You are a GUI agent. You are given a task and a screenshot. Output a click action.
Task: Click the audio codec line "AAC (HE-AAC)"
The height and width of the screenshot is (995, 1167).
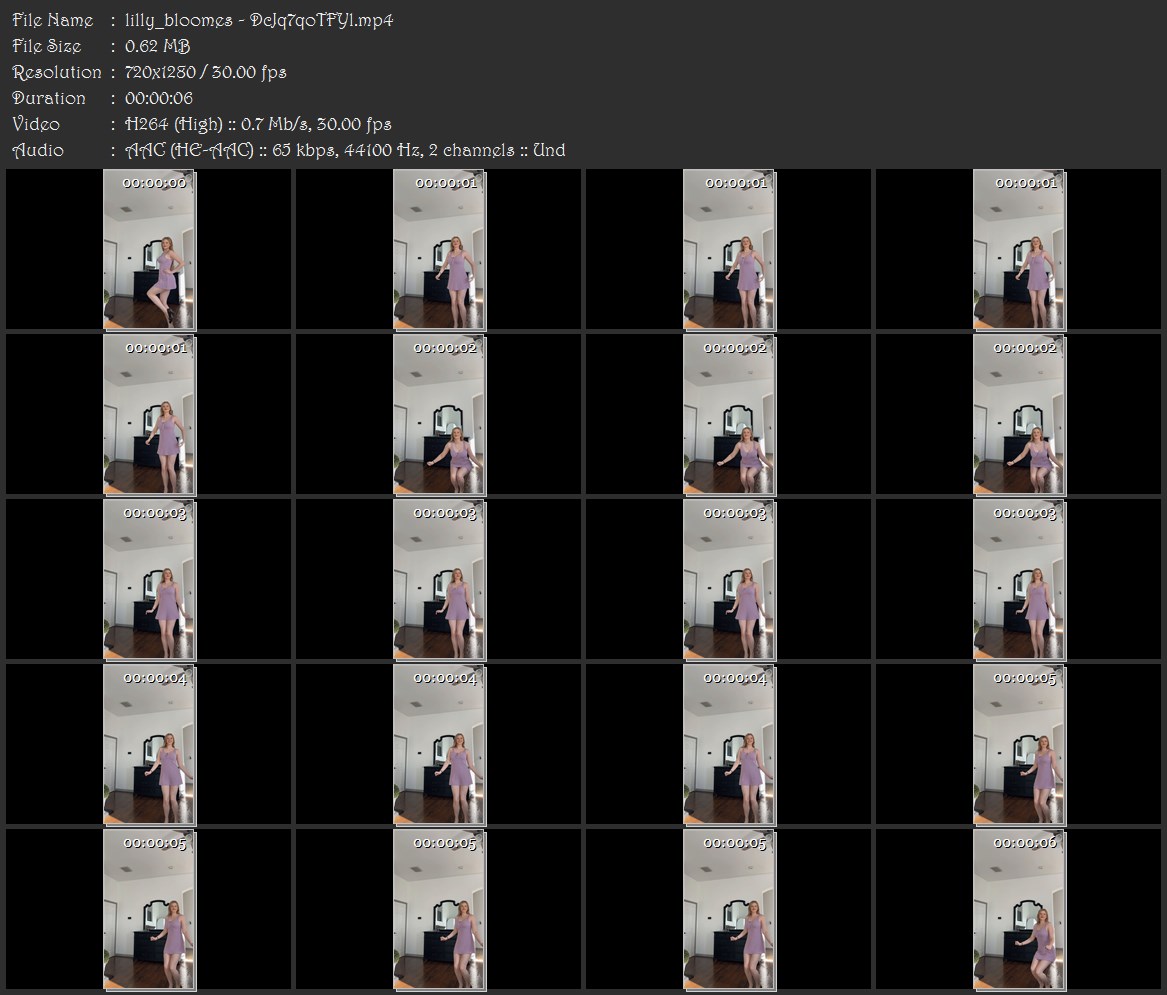(190, 150)
